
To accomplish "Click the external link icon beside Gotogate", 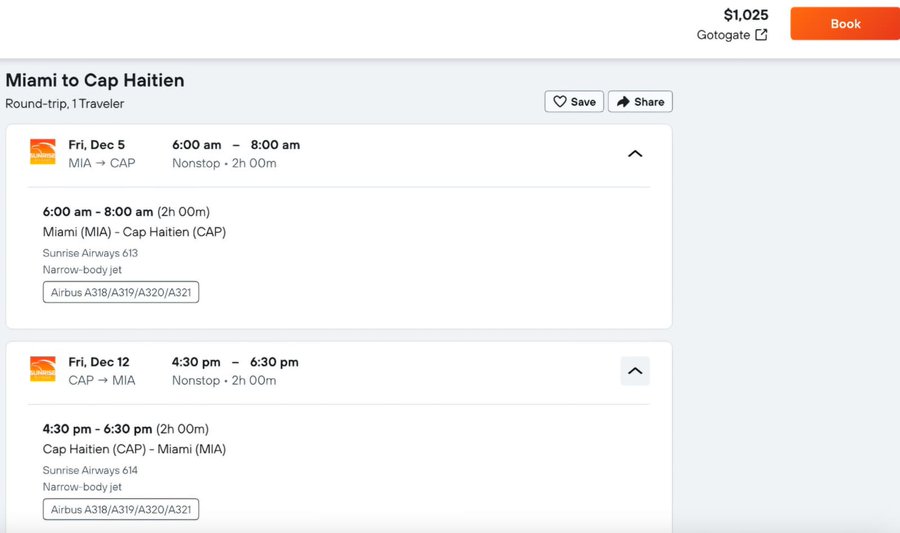I will (x=761, y=35).
